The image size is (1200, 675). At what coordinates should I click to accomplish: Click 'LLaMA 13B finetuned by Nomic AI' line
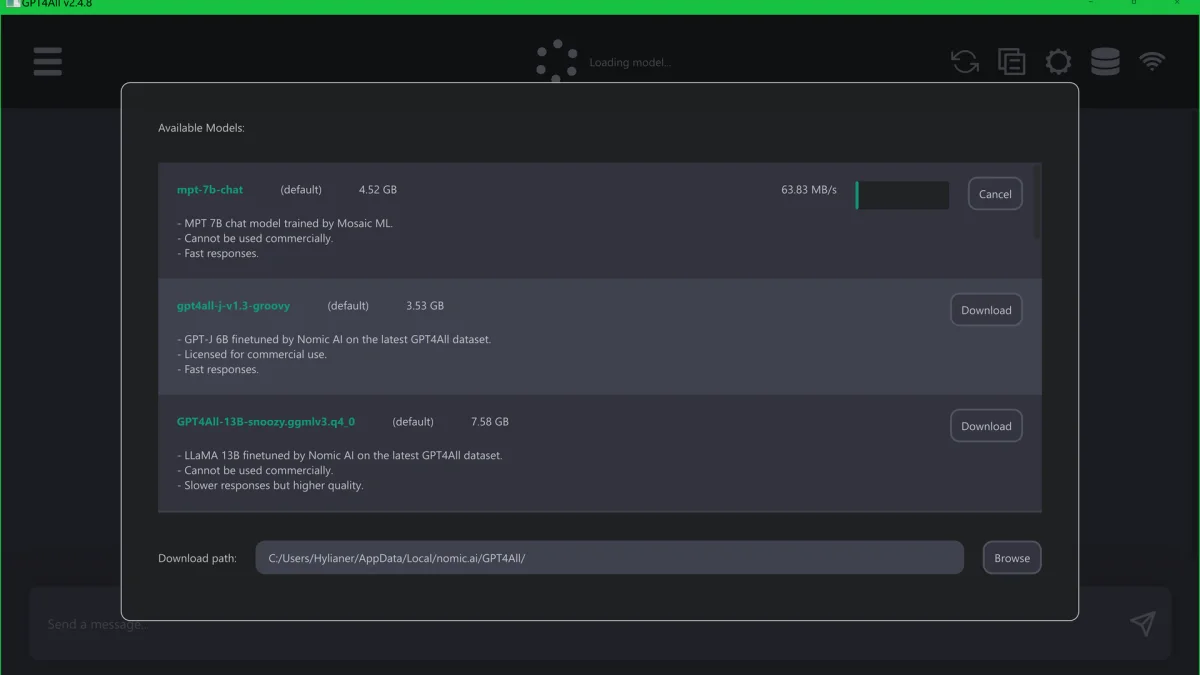coord(340,456)
